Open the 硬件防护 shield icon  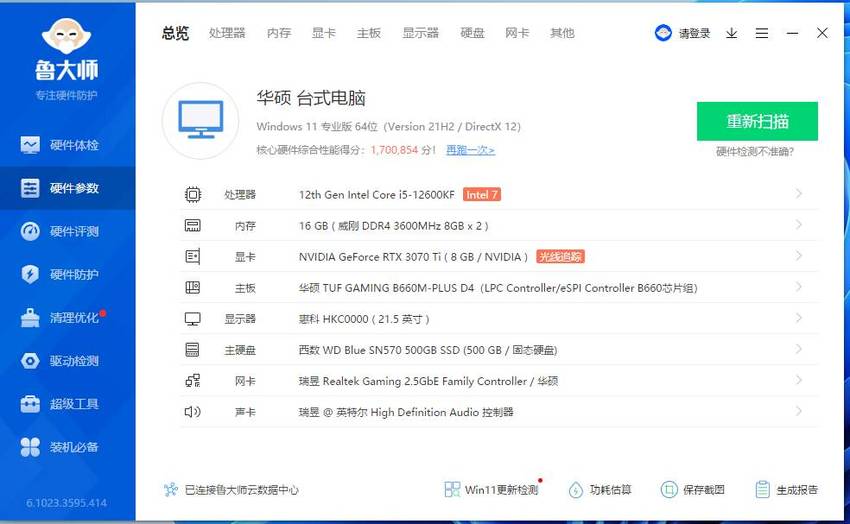30,274
